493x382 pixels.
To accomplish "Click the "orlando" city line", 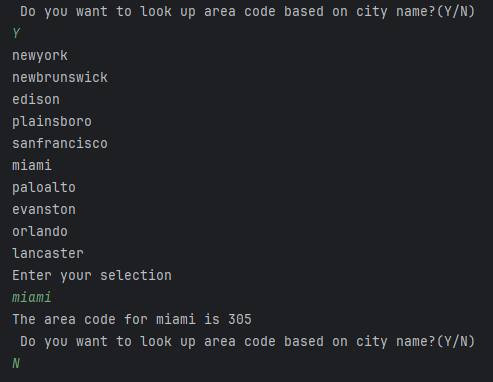I will pyautogui.click(x=40, y=231).
